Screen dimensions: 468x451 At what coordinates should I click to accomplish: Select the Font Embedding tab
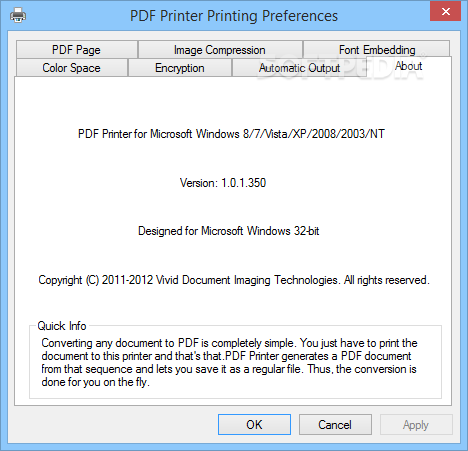tap(377, 49)
